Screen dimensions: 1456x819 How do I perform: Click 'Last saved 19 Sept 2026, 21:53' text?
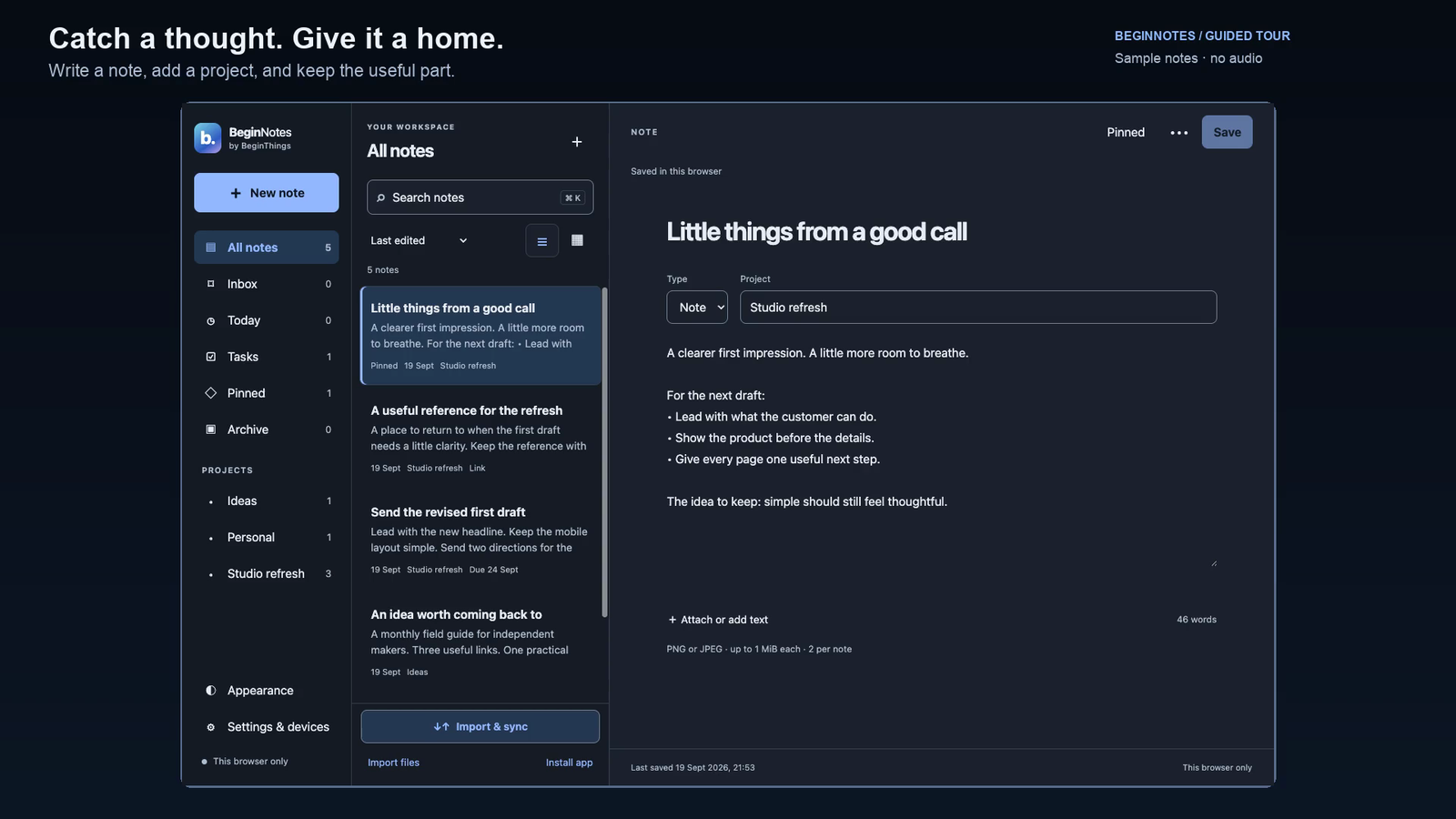click(693, 768)
